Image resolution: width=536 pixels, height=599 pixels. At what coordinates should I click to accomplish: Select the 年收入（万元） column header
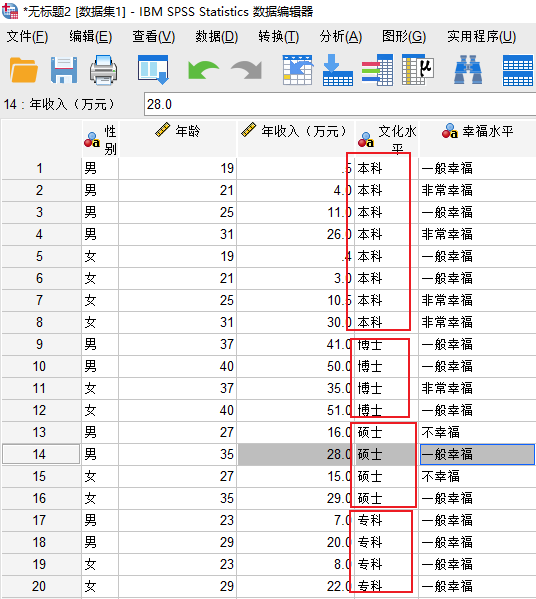click(x=296, y=139)
